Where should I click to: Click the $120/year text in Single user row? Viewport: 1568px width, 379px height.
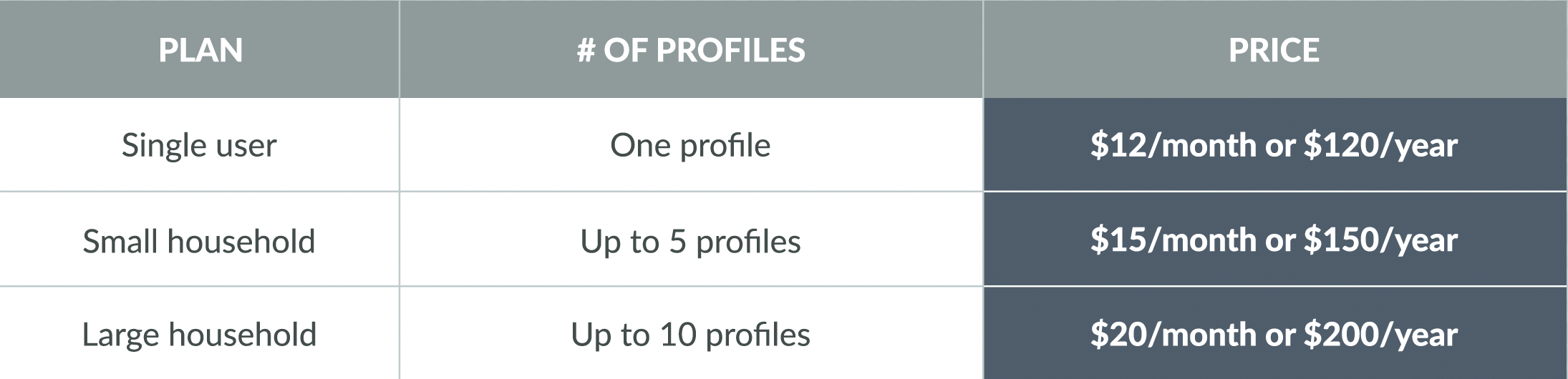(1380, 146)
